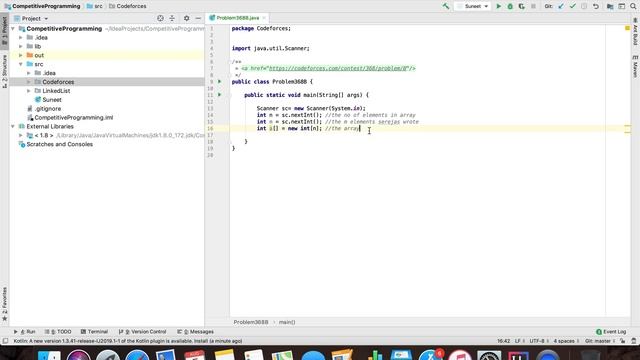This screenshot has width=640, height=360.
Task: Click the Git show history icon
Action: 584,6
